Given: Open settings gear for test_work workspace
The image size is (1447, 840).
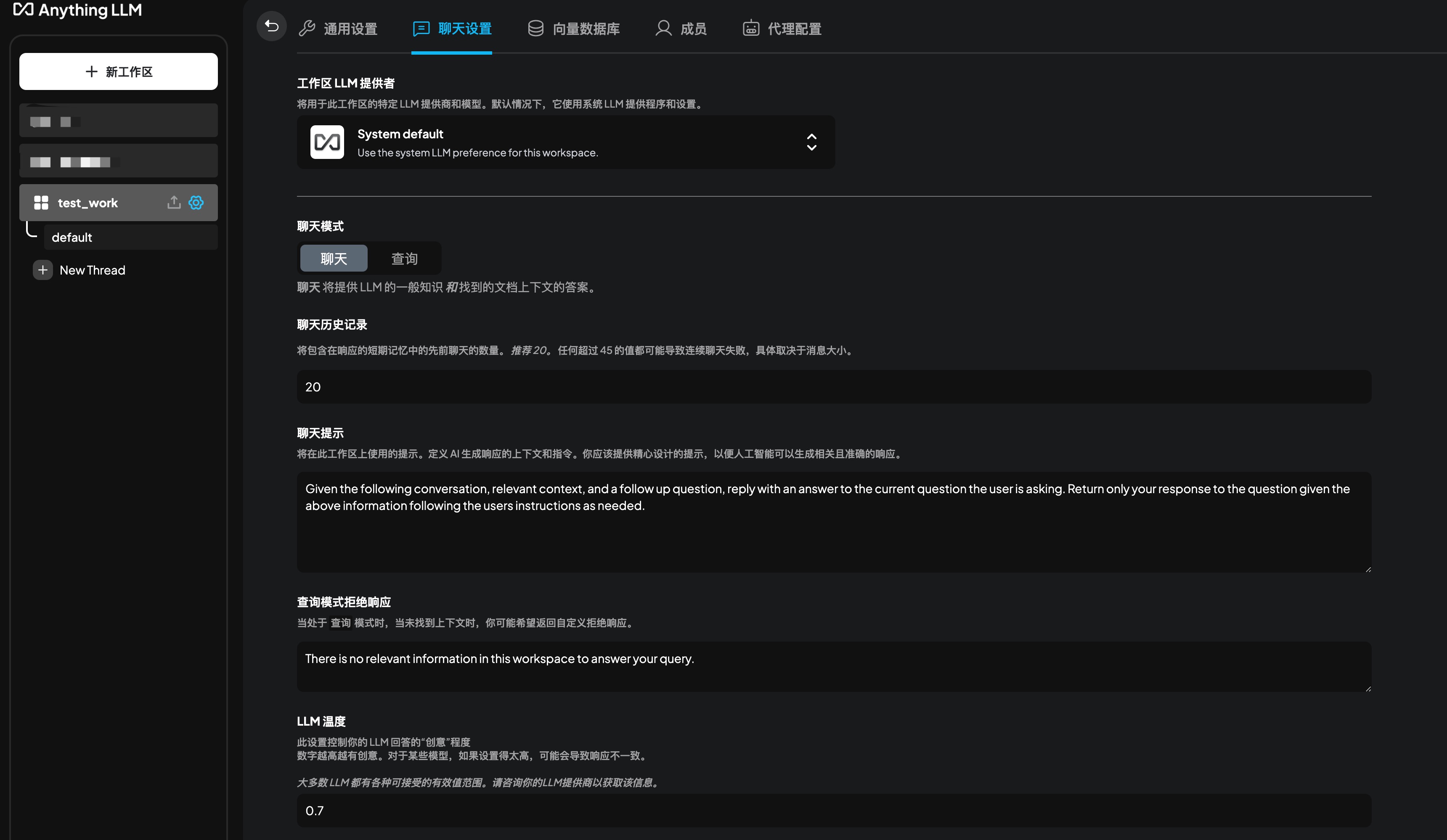Looking at the screenshot, I should coord(196,203).
